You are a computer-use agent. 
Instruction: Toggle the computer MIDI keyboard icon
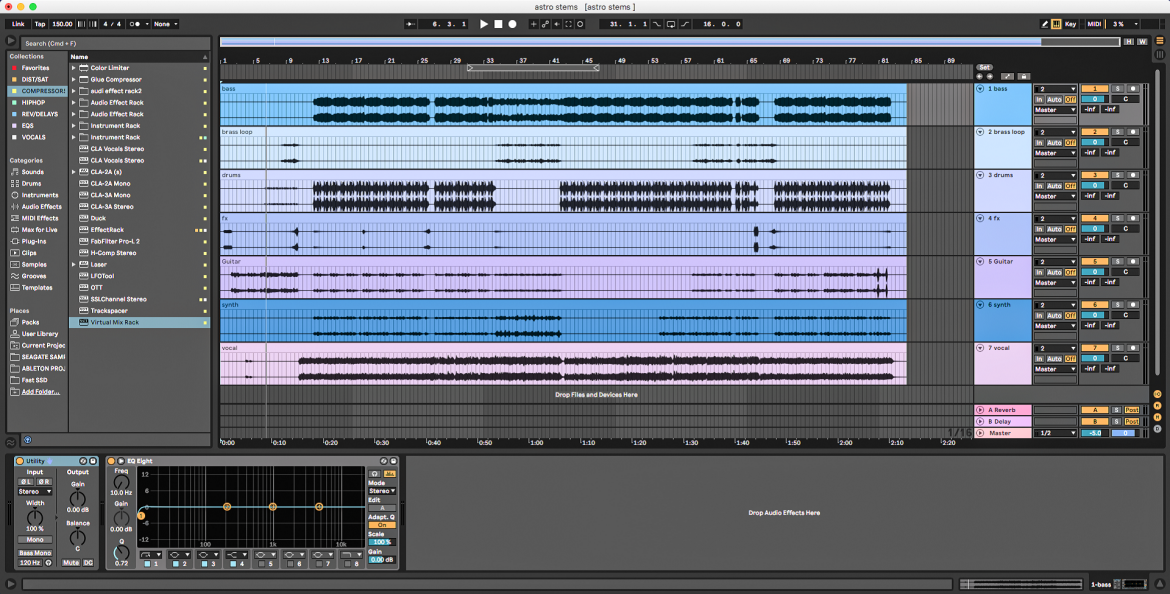coord(1057,24)
